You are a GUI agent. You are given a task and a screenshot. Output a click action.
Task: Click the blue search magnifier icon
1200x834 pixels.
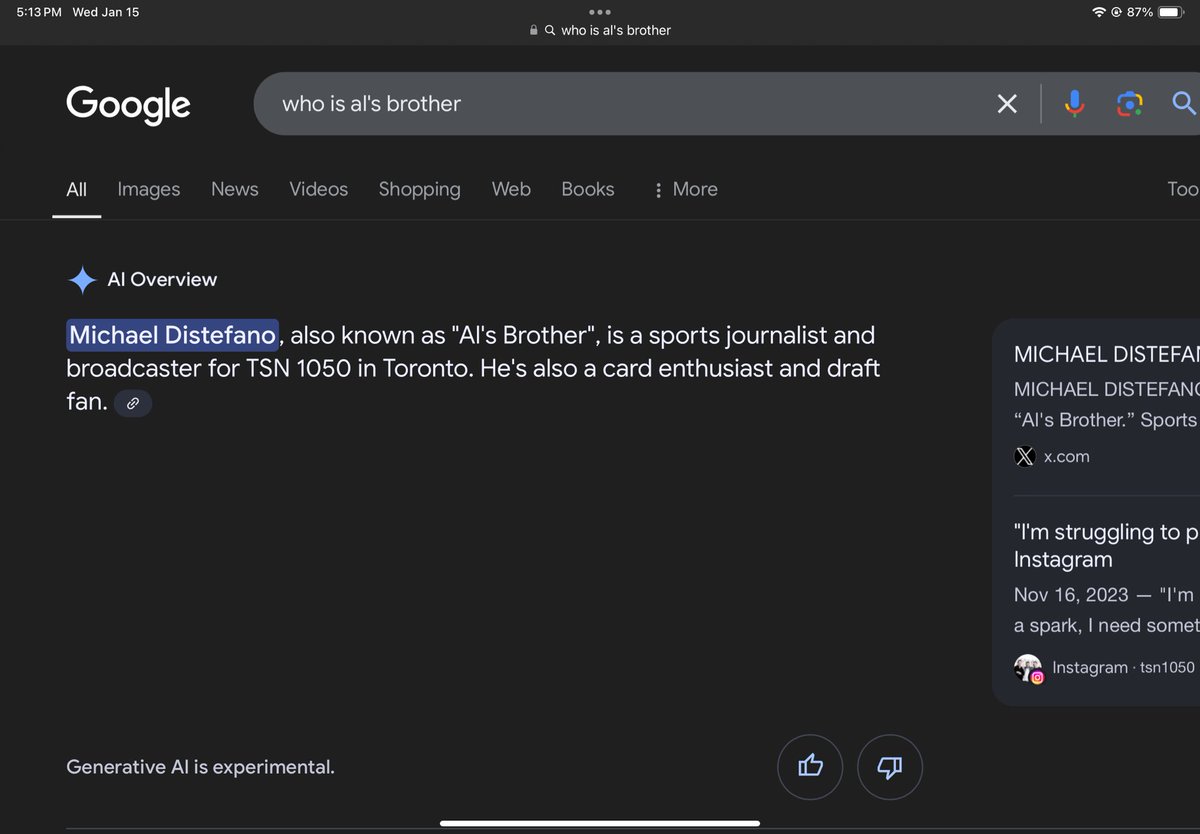coord(1184,103)
